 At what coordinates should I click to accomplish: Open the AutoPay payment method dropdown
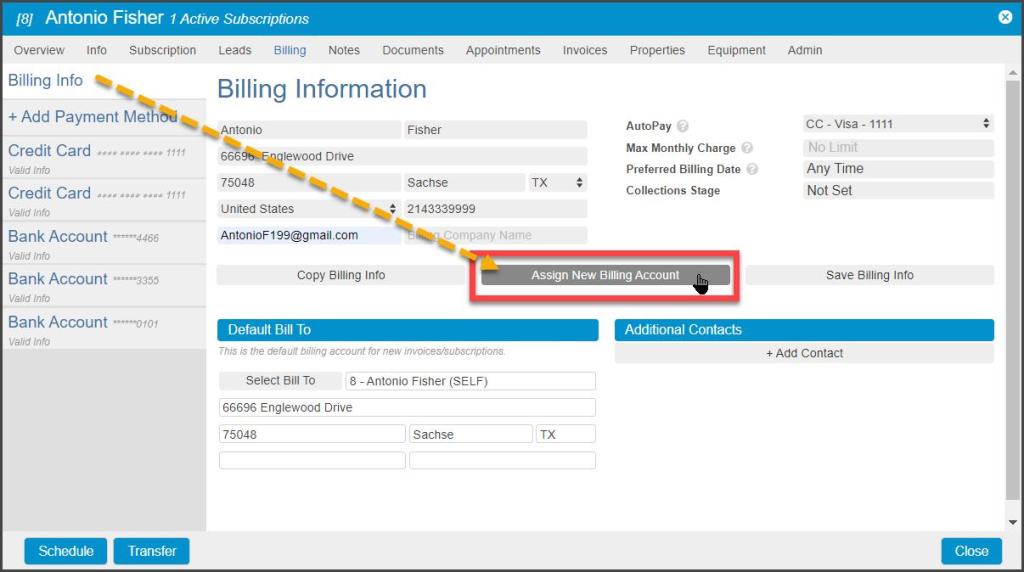897,125
